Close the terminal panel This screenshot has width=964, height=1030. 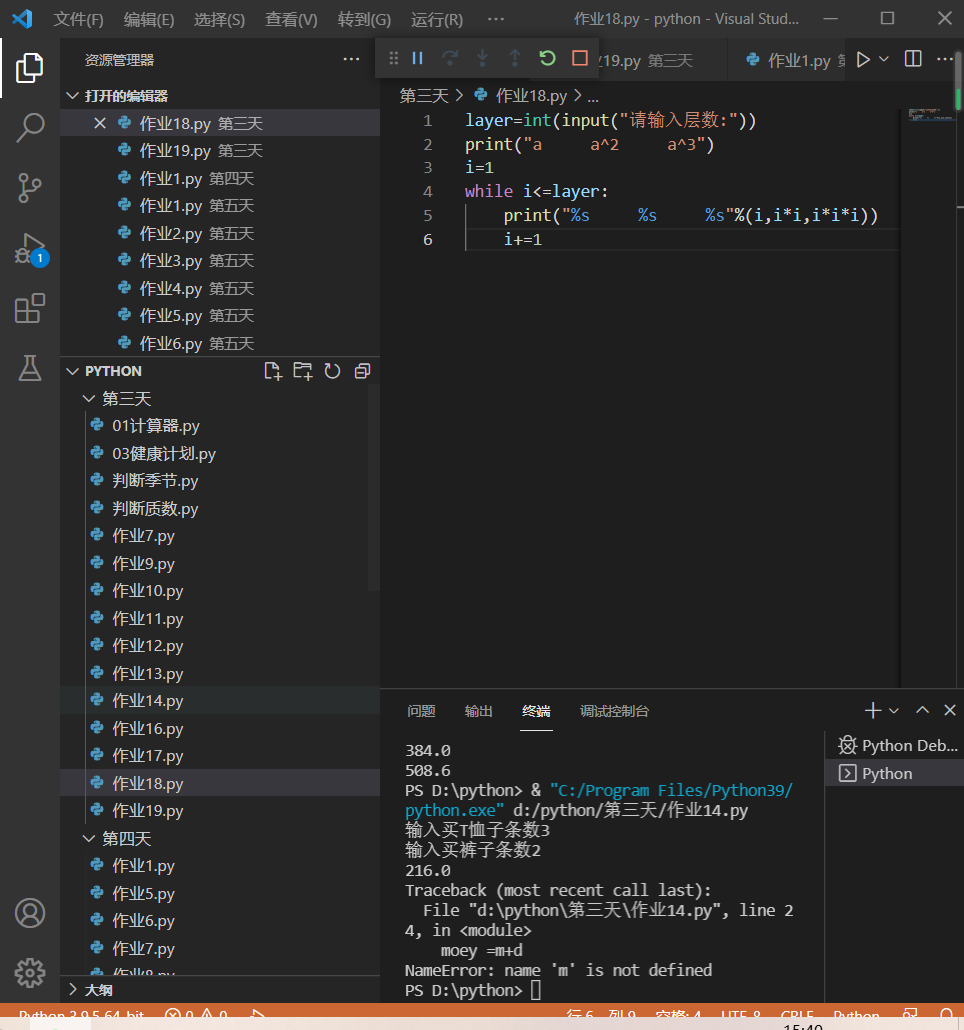(x=950, y=710)
